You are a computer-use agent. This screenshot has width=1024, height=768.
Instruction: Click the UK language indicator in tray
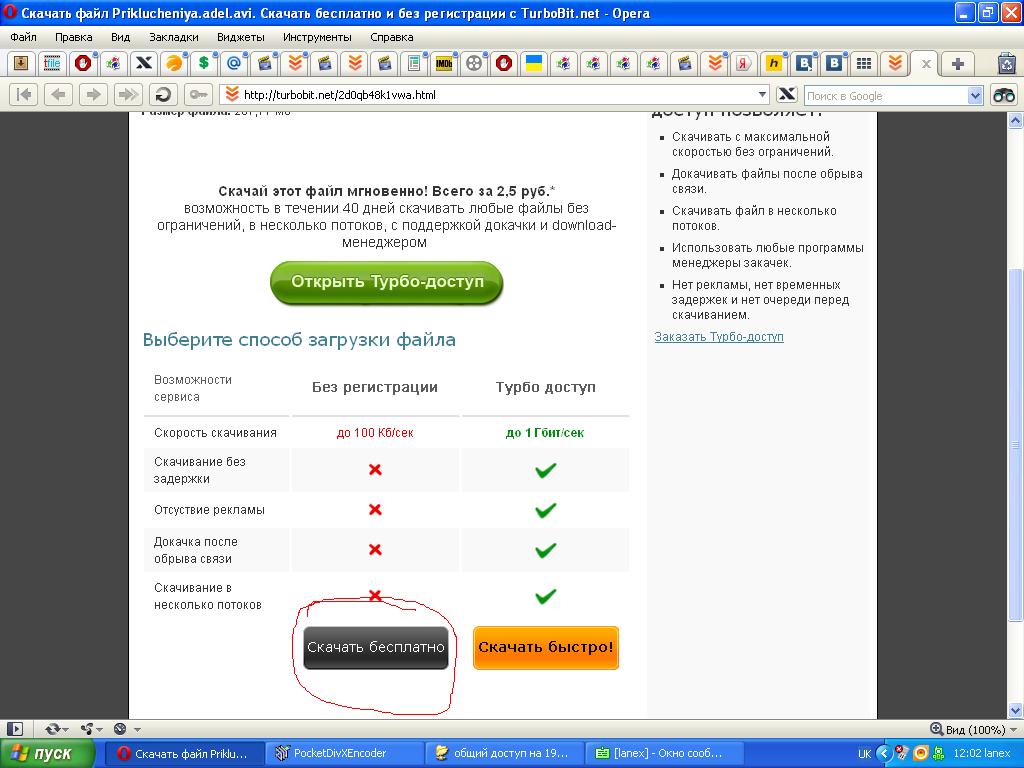864,754
